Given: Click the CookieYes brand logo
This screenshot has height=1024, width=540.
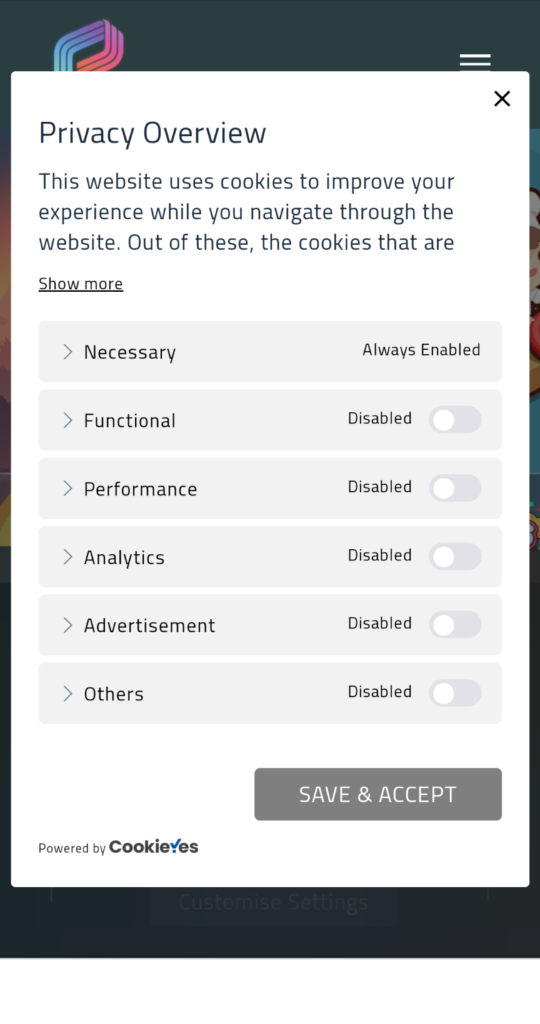Looking at the screenshot, I should (x=153, y=846).
